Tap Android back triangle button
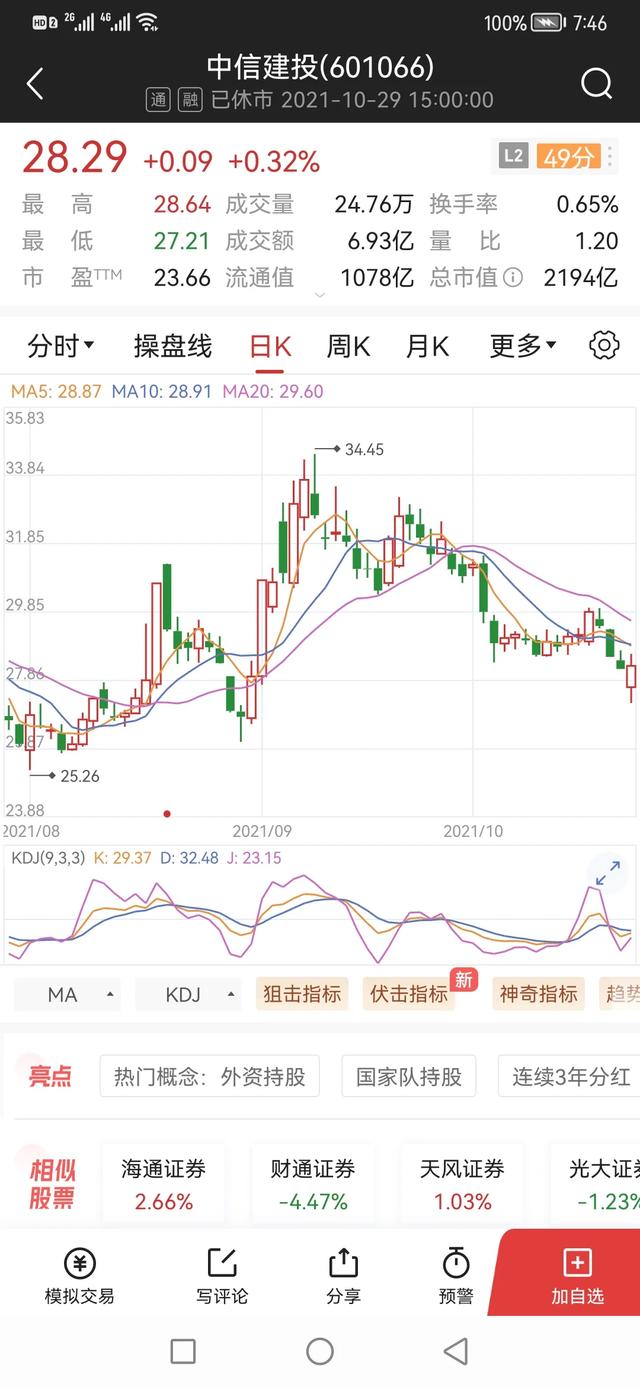This screenshot has height=1387, width=640. click(456, 1352)
